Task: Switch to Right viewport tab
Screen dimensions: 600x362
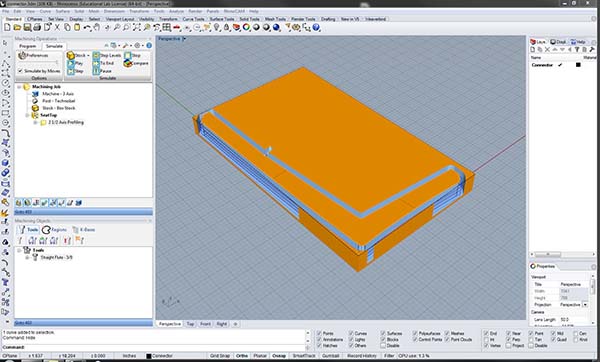Action: click(222, 324)
